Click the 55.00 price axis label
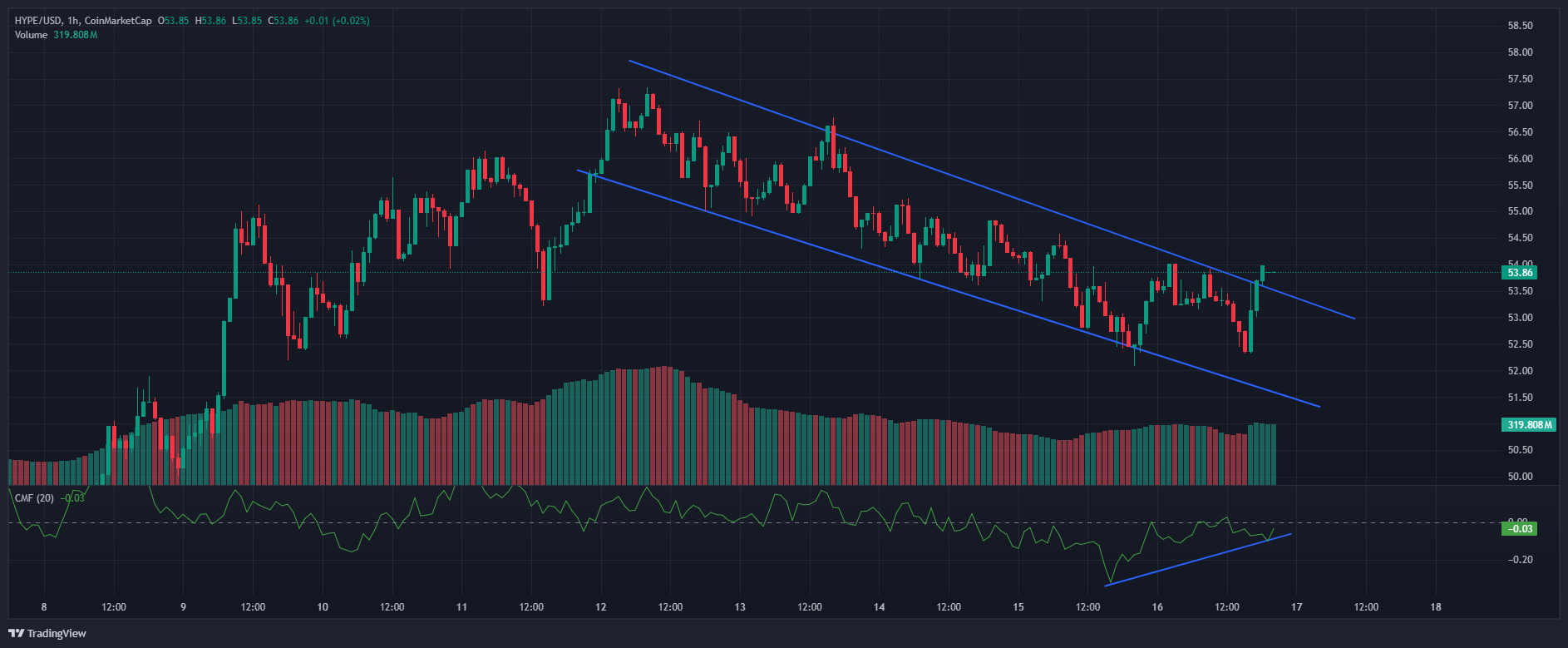 [x=1520, y=211]
